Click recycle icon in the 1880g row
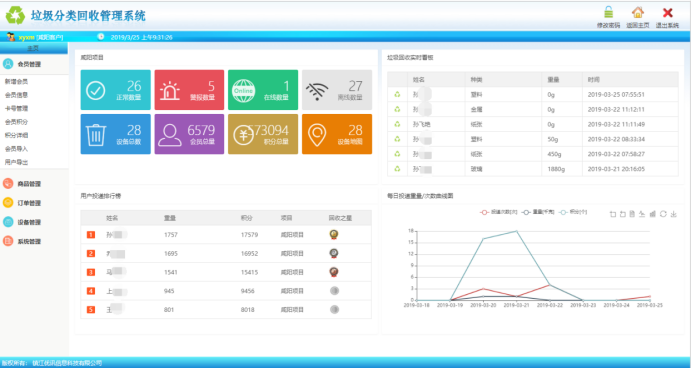Screen dimensions: 692x369 (x=397, y=169)
